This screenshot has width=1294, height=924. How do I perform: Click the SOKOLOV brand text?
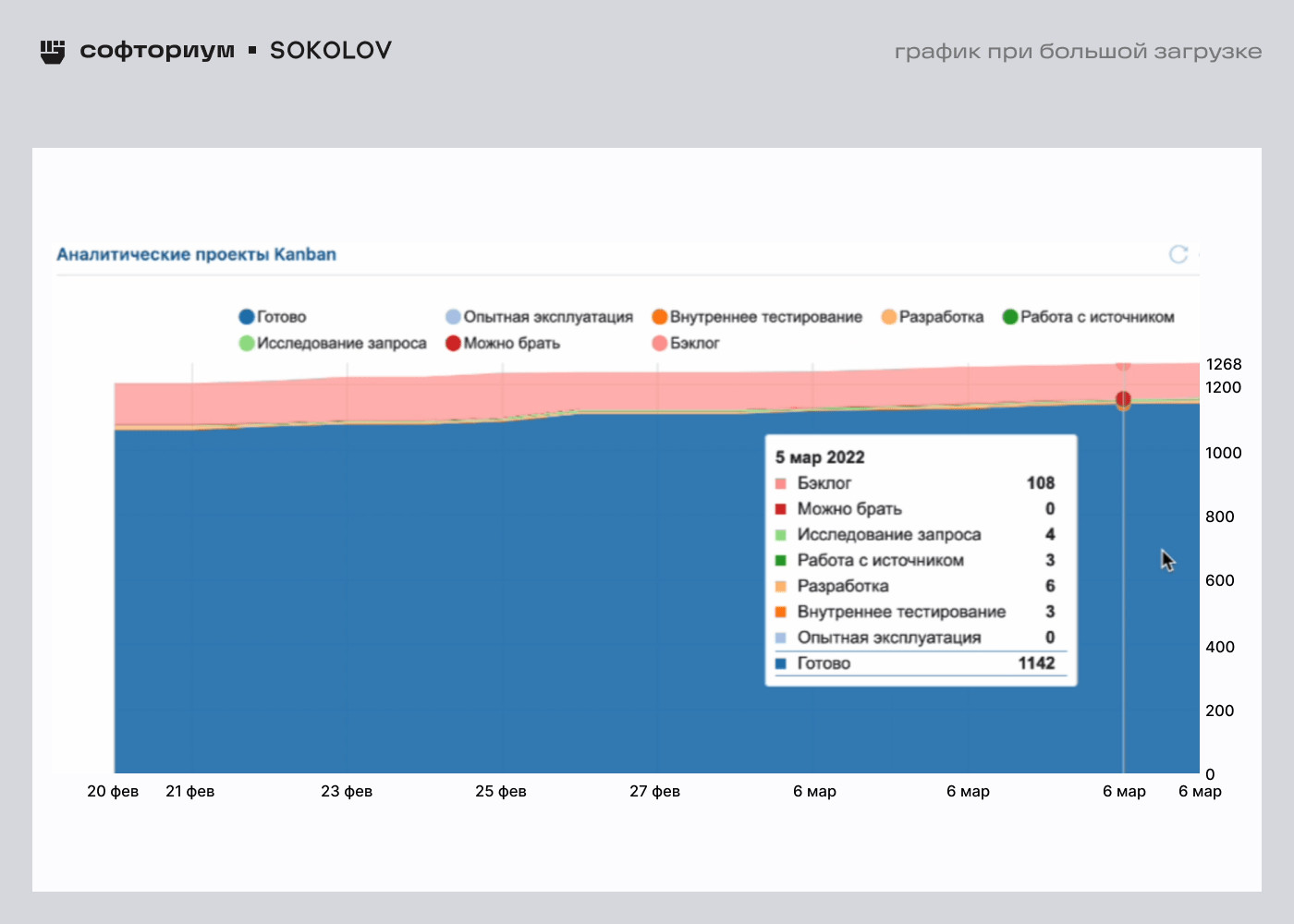(x=330, y=51)
